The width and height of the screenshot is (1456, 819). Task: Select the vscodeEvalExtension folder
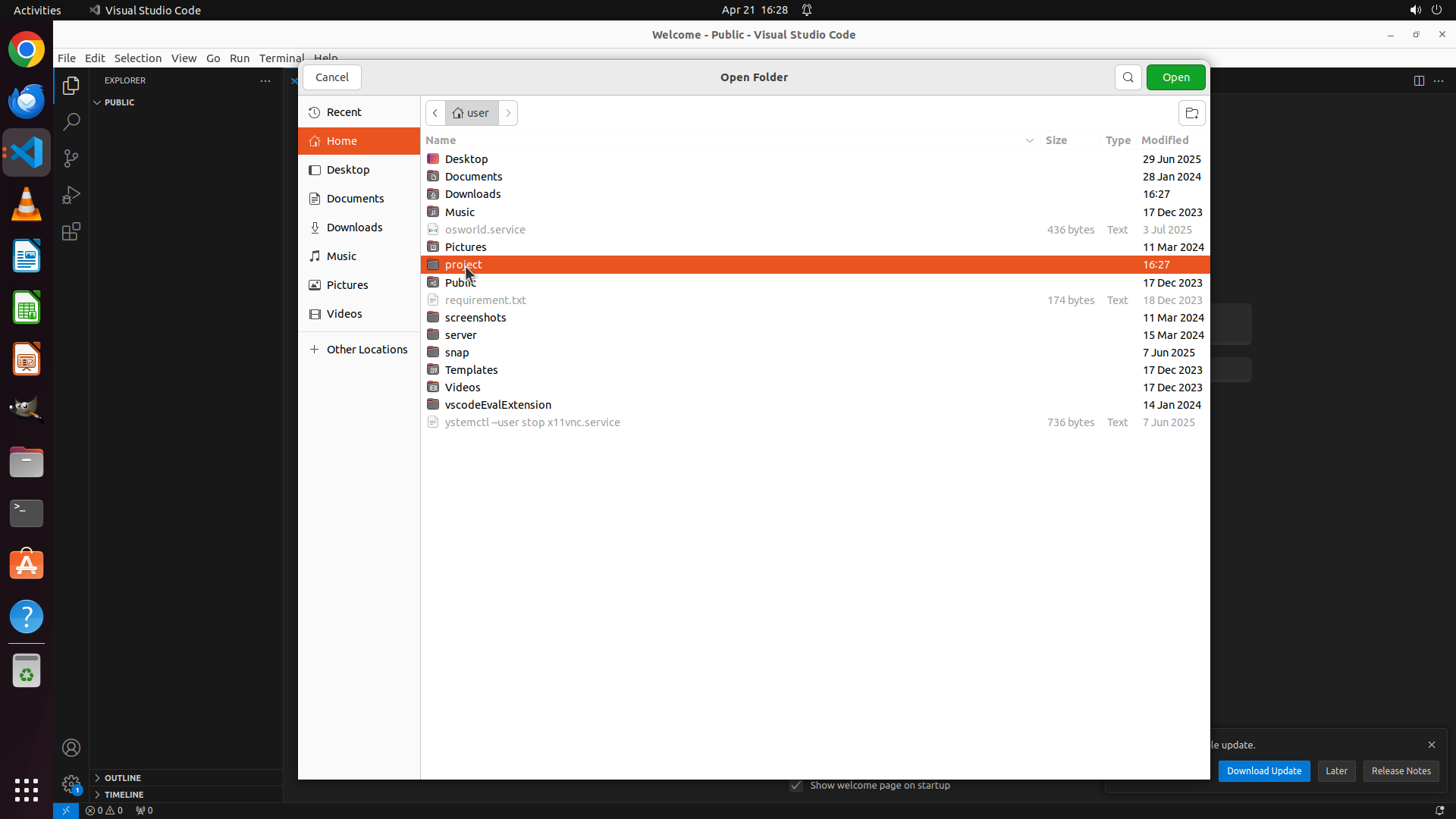pyautogui.click(x=497, y=405)
